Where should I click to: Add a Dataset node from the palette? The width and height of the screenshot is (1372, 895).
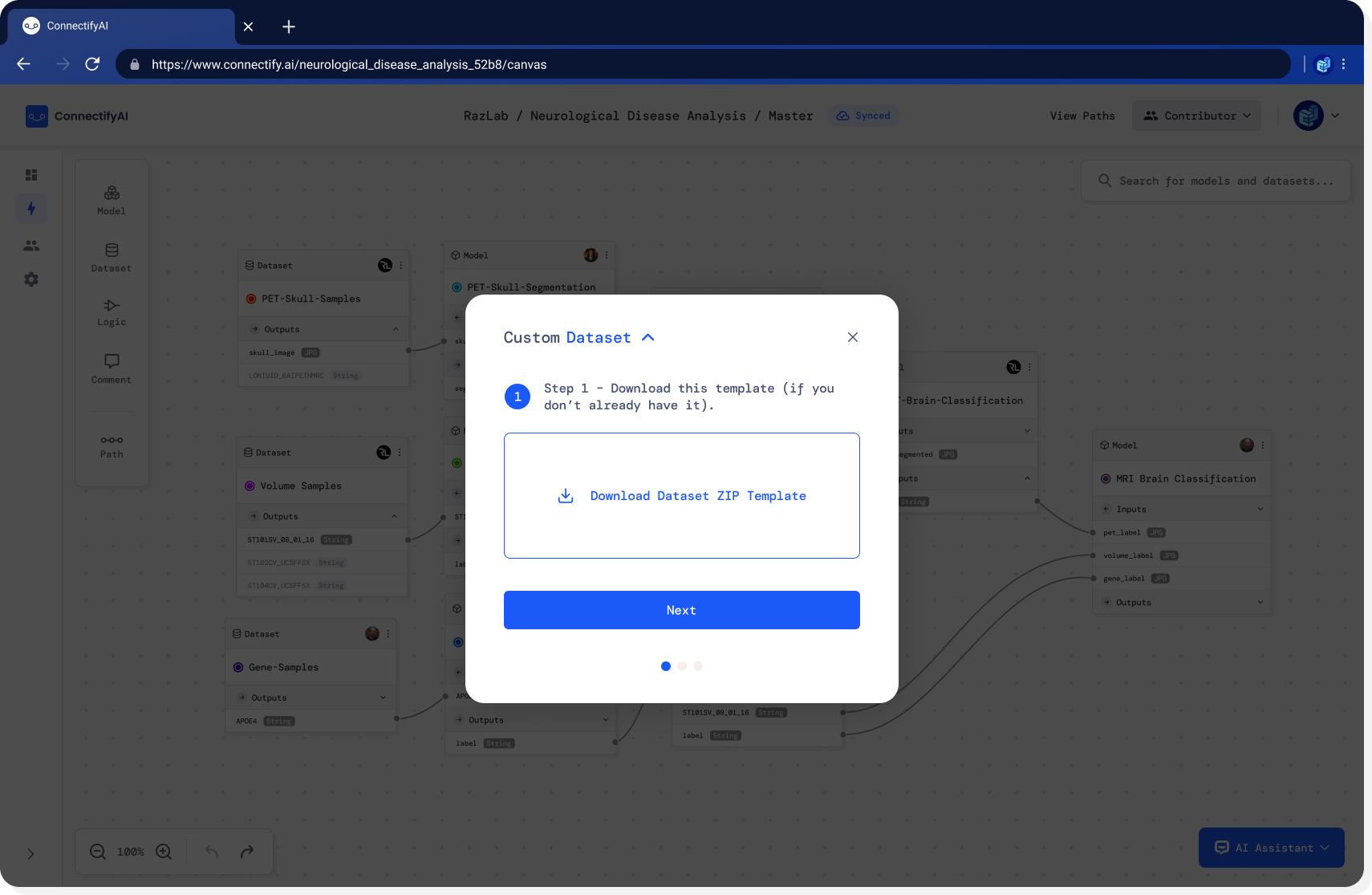point(112,258)
